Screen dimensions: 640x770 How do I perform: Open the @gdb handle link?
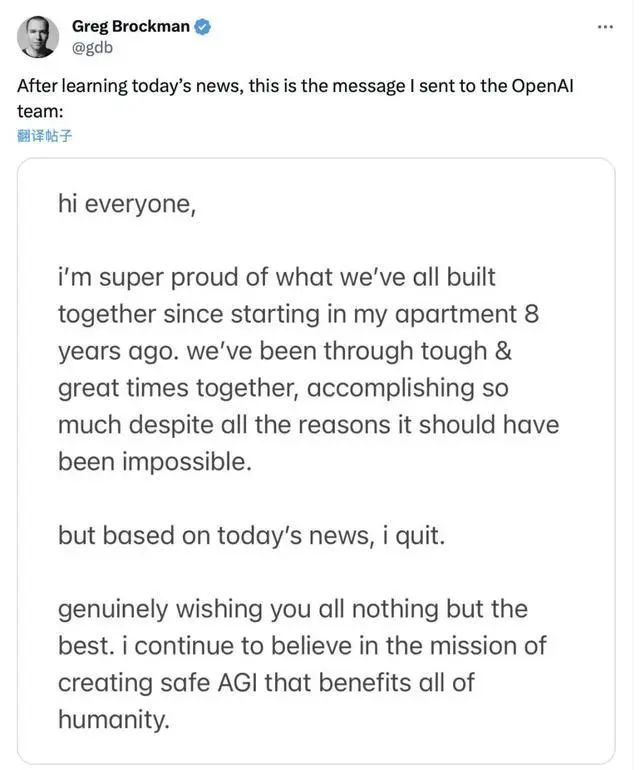pyautogui.click(x=92, y=48)
